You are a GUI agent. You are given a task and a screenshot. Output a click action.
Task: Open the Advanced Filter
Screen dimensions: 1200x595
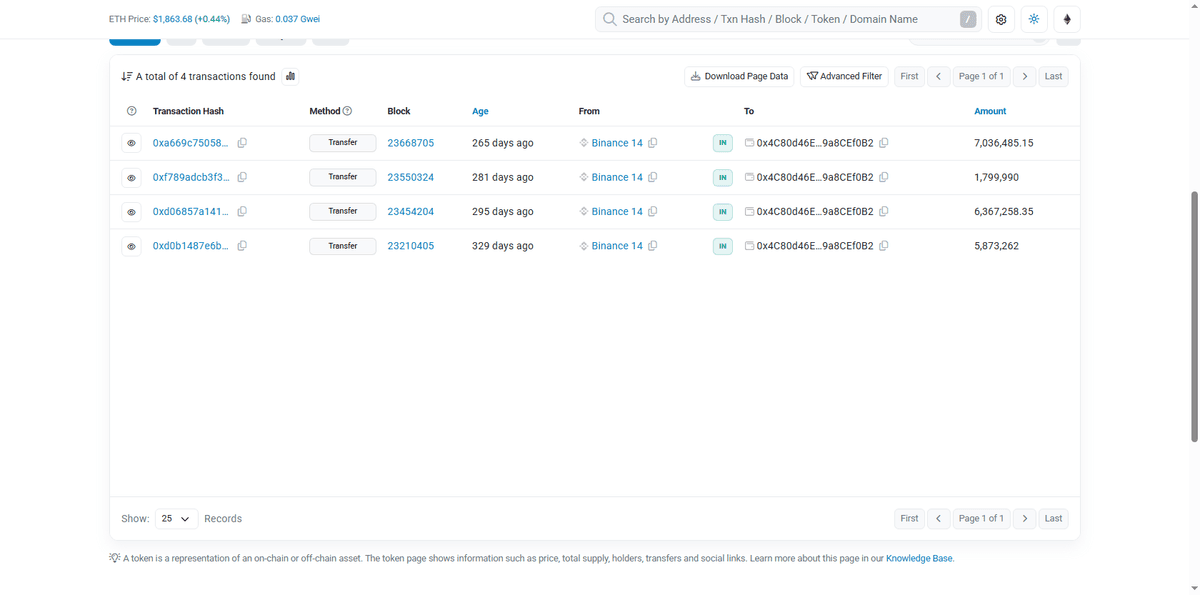coord(844,76)
